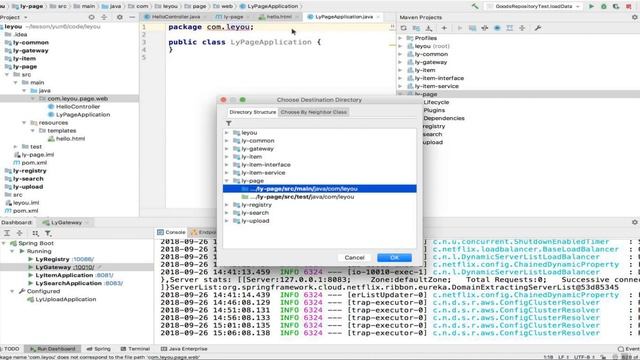
Task: Expand ly-registry node in destination dialog
Action: [227, 204]
